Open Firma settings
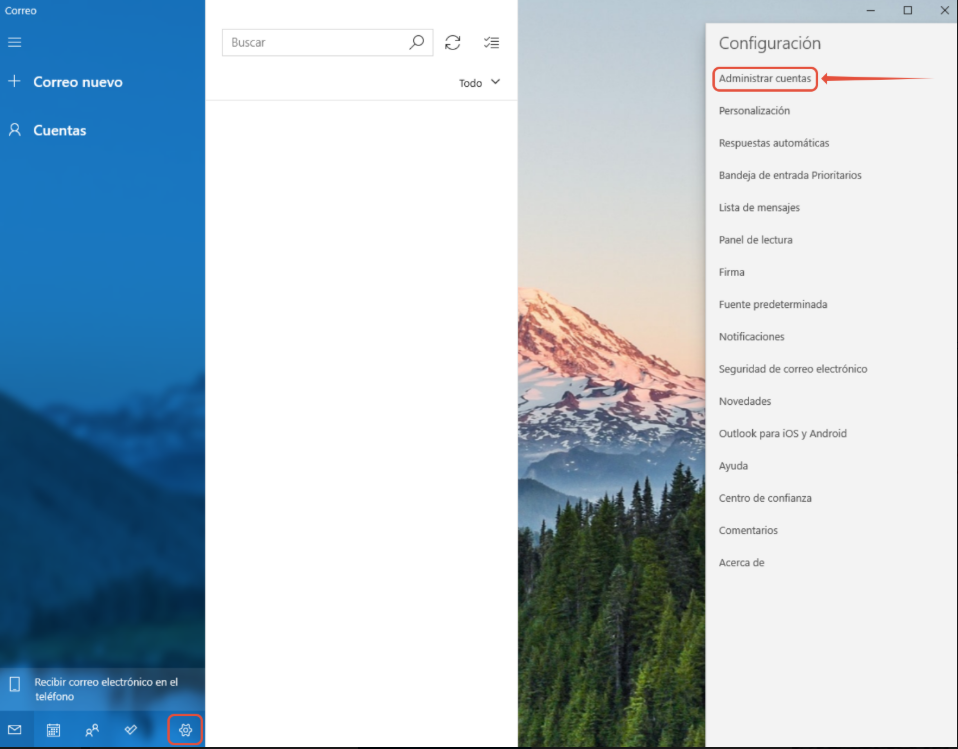Screen dimensions: 958x749 click(731, 272)
